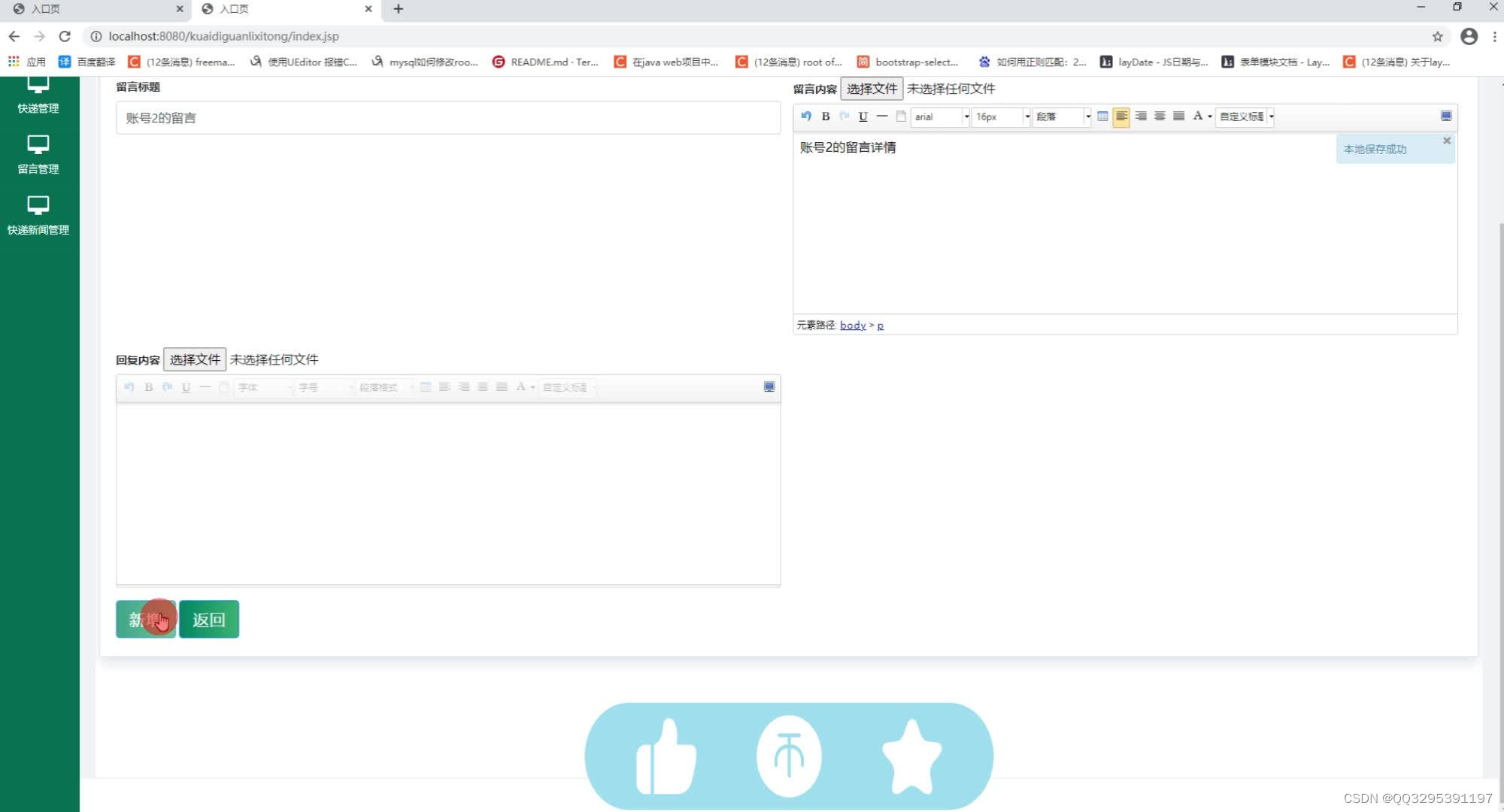Open the mysql如何修改root bookmark
This screenshot has height=812, width=1504.
(x=425, y=62)
